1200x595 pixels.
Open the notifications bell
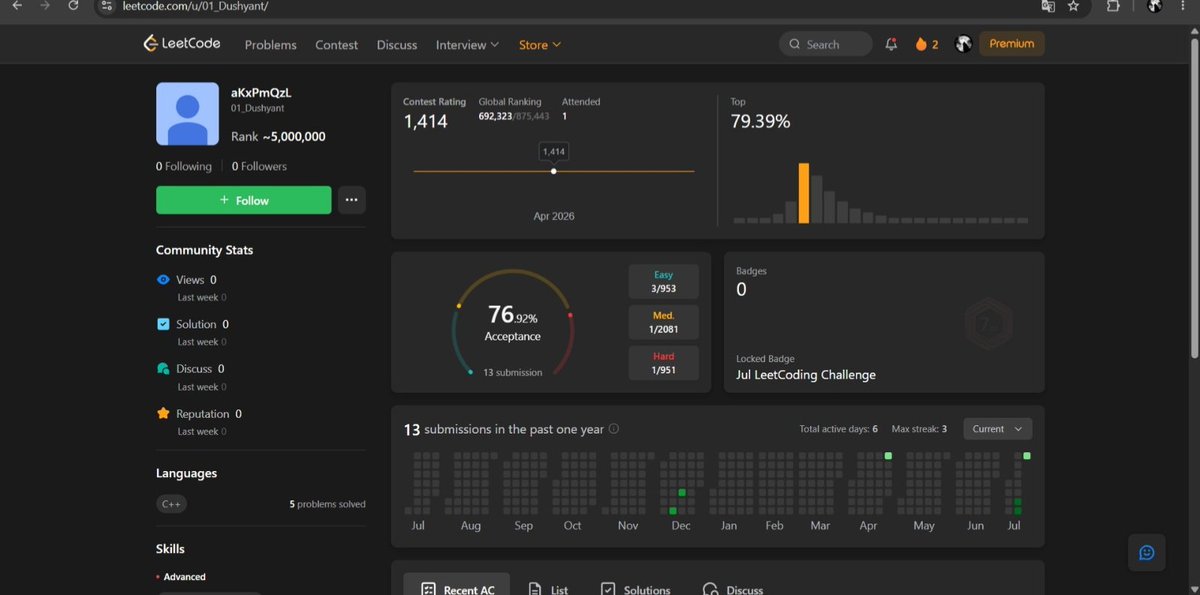891,44
